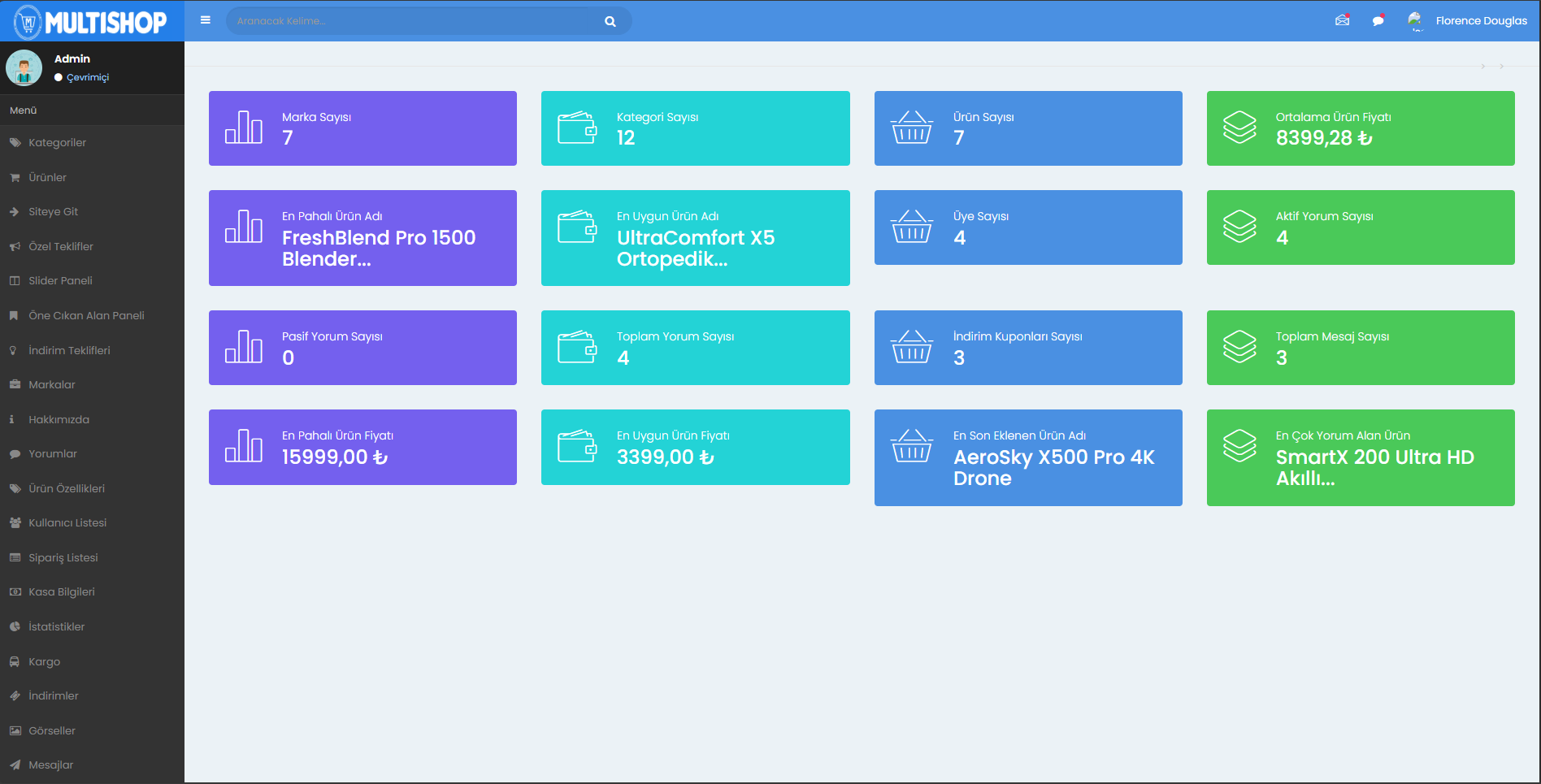The height and width of the screenshot is (784, 1541).
Task: Click the MultiShop logo
Action: coord(92,21)
